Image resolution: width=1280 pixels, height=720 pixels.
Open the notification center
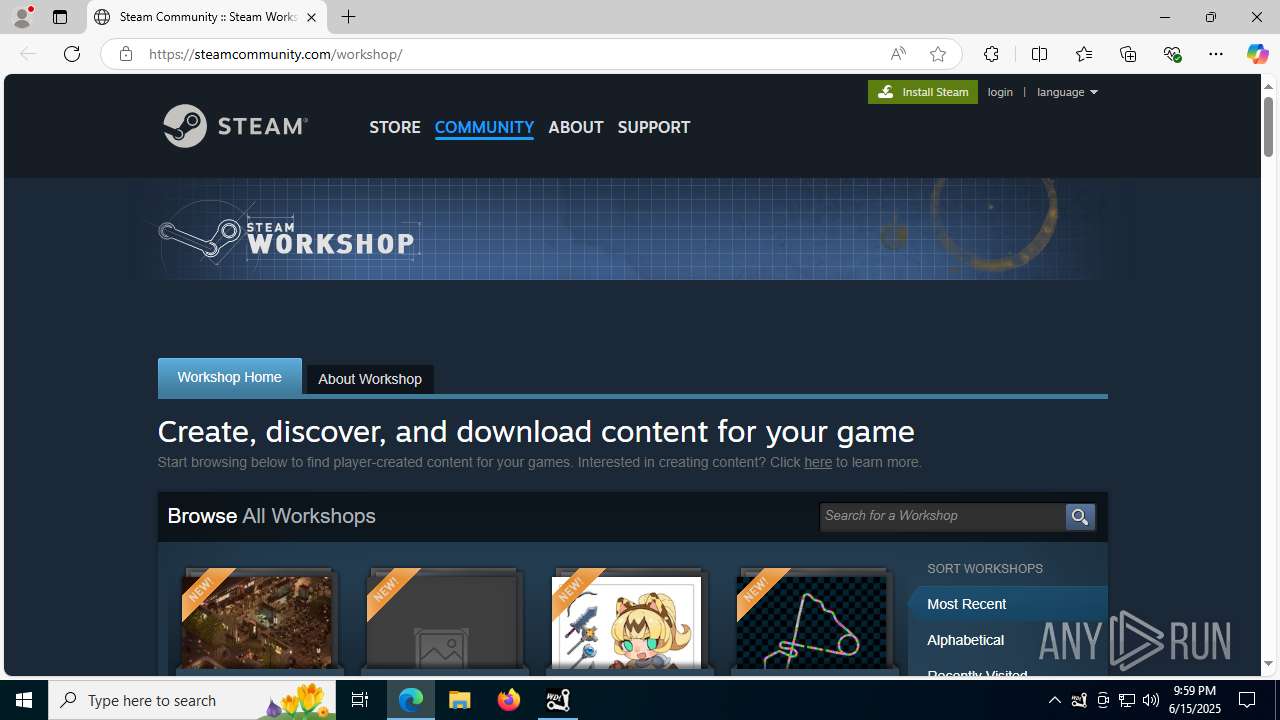tap(1248, 700)
